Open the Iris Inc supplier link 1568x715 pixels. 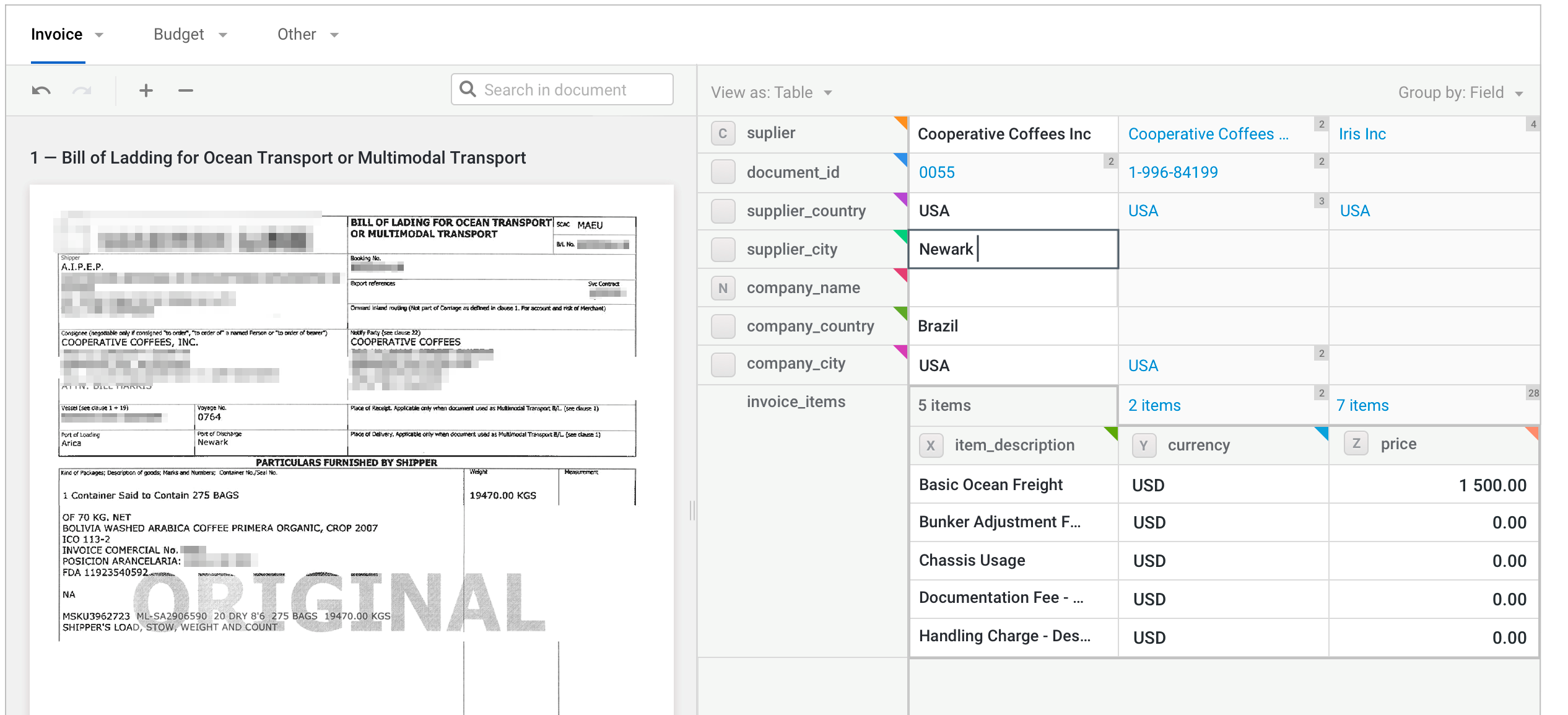click(1362, 134)
